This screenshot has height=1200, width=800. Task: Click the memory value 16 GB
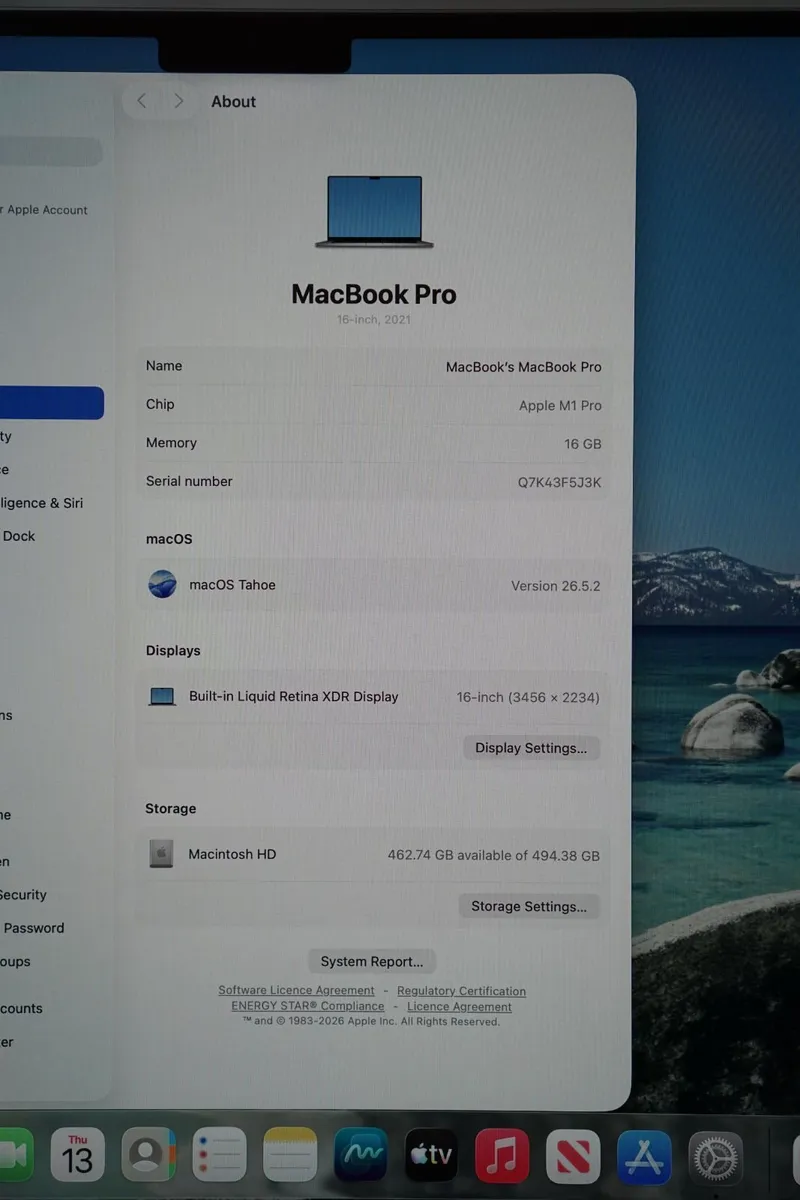583,444
